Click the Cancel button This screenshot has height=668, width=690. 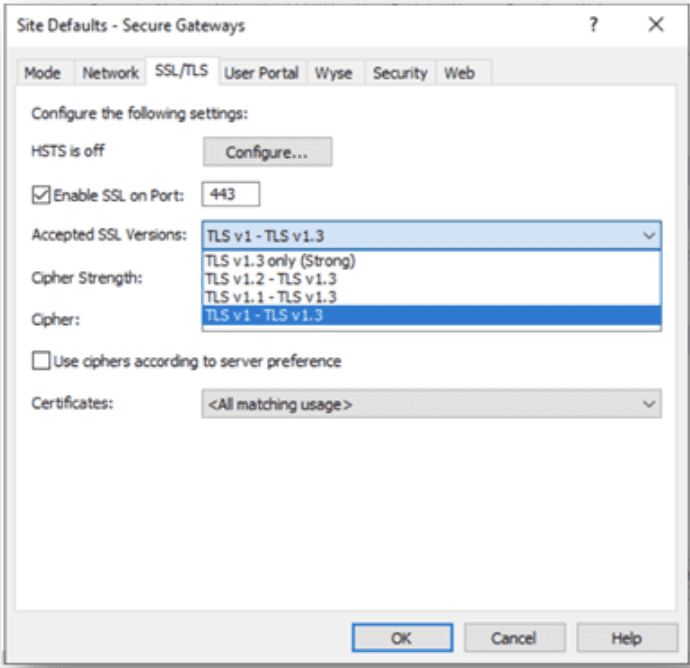click(514, 638)
